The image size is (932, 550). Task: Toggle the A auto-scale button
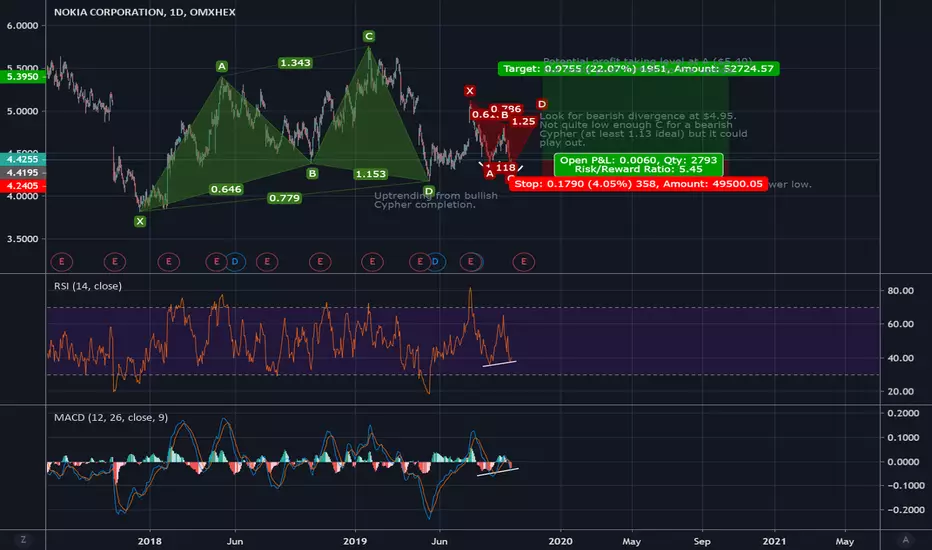click(905, 540)
